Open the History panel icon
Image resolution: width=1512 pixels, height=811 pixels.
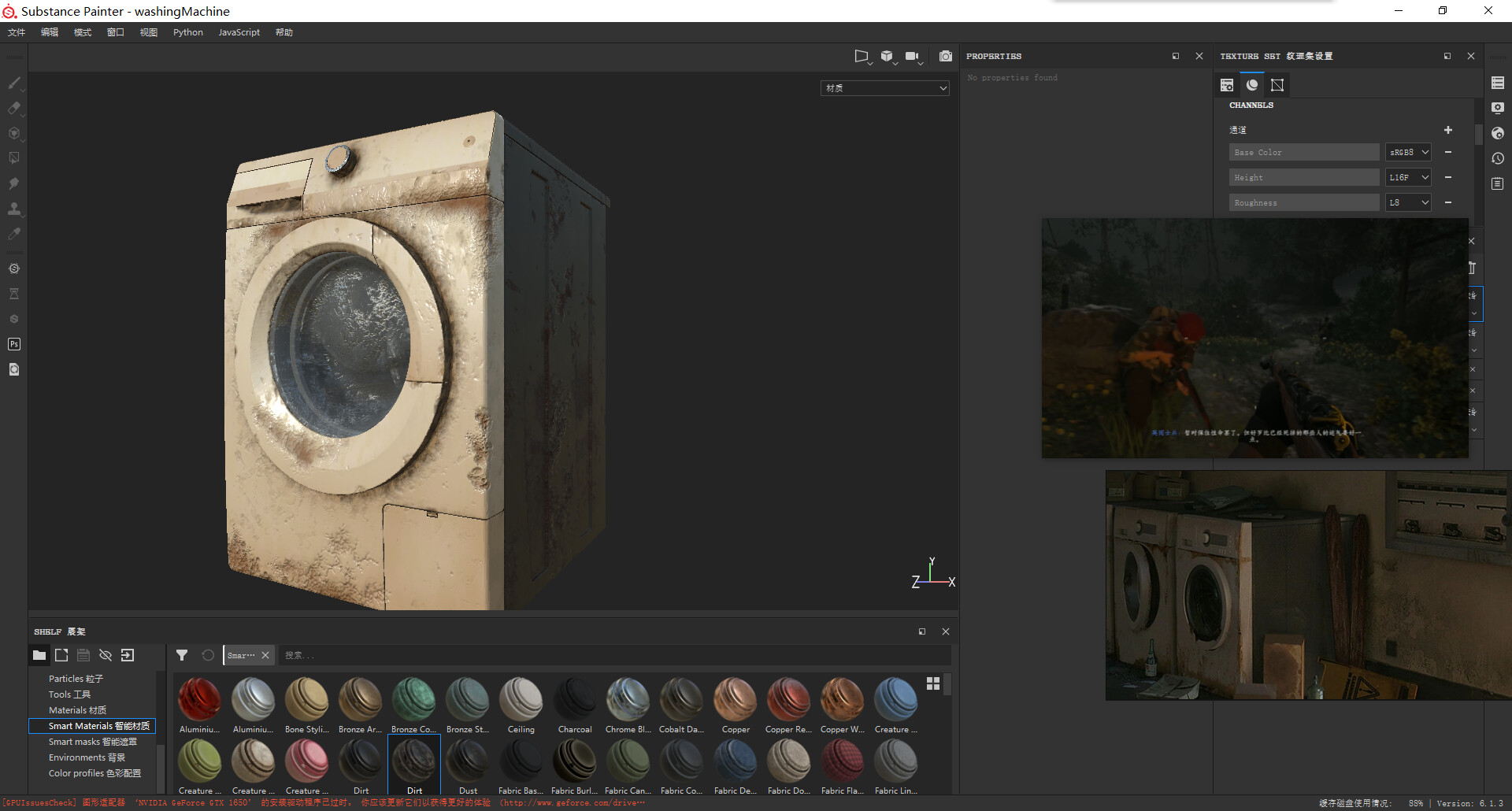(1498, 158)
